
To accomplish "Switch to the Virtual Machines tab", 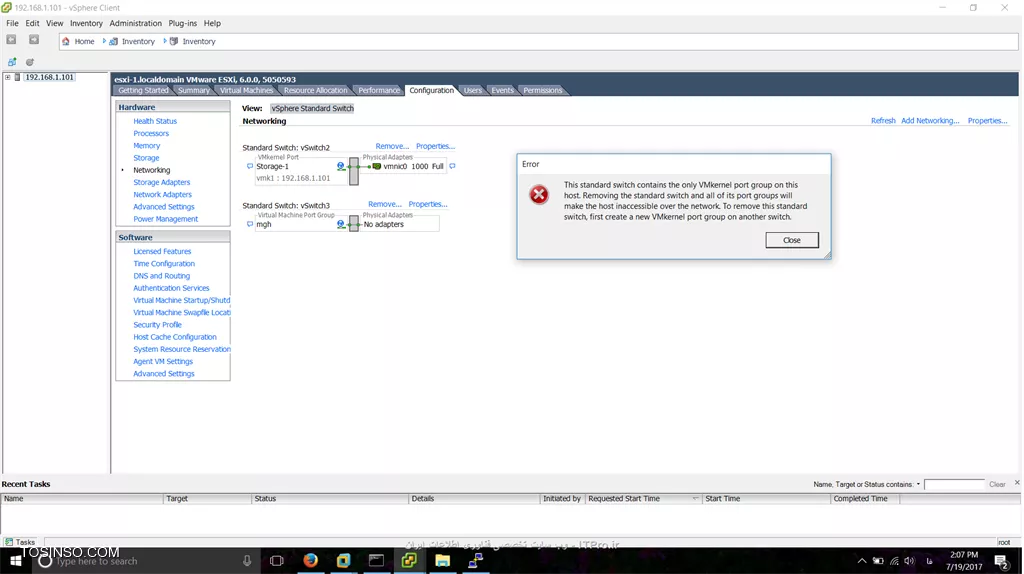I will (x=246, y=90).
